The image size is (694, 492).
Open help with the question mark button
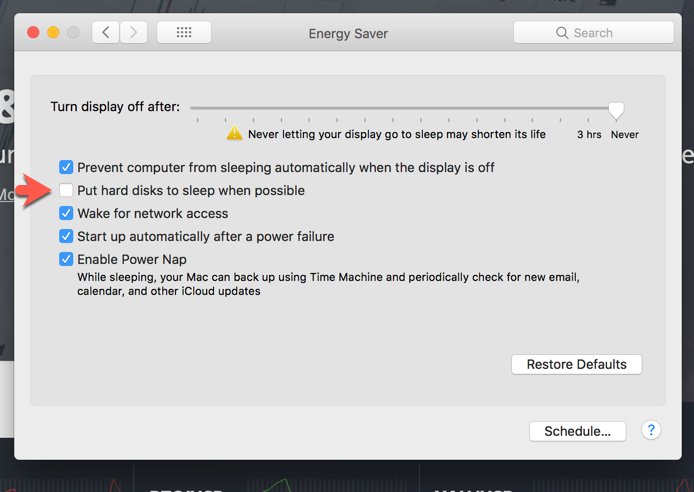coord(651,430)
